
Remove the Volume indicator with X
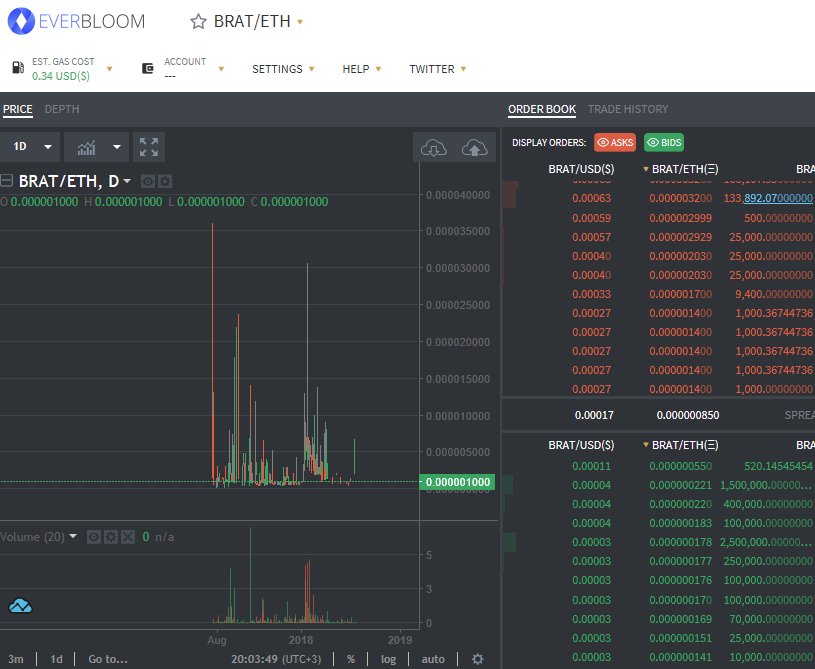tap(128, 537)
